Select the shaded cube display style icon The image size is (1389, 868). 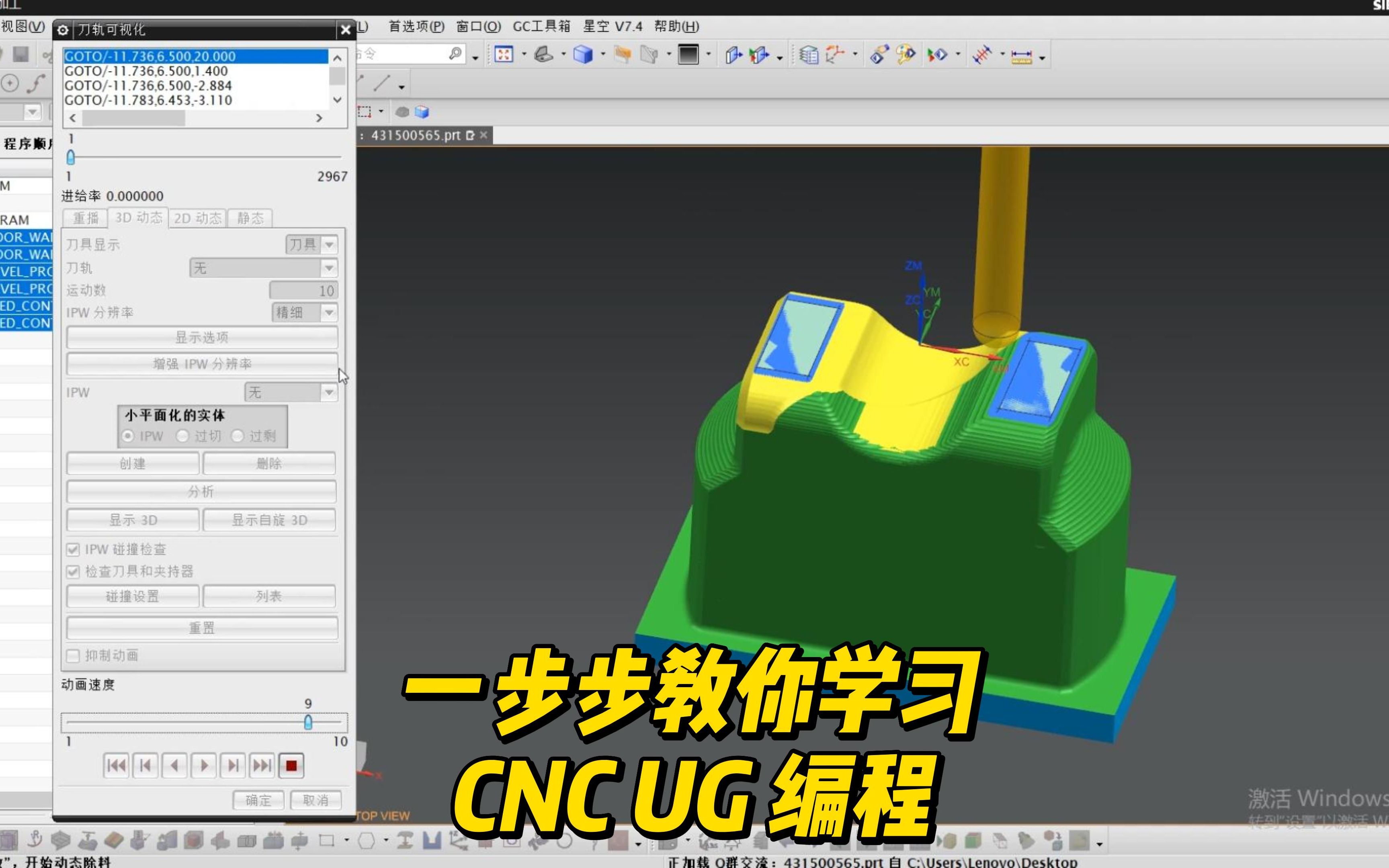584,55
